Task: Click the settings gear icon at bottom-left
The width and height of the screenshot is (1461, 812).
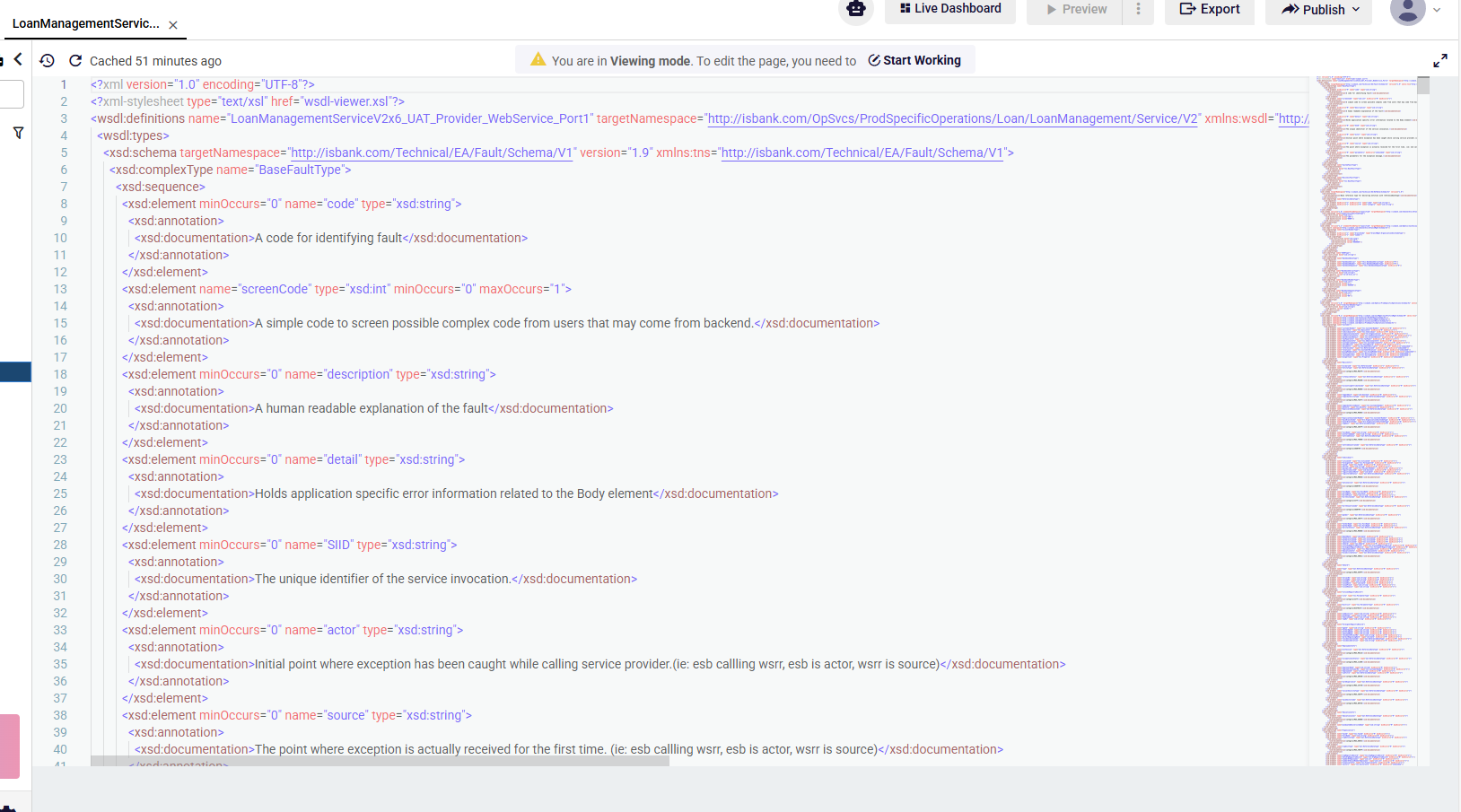Action: click(x=7, y=808)
